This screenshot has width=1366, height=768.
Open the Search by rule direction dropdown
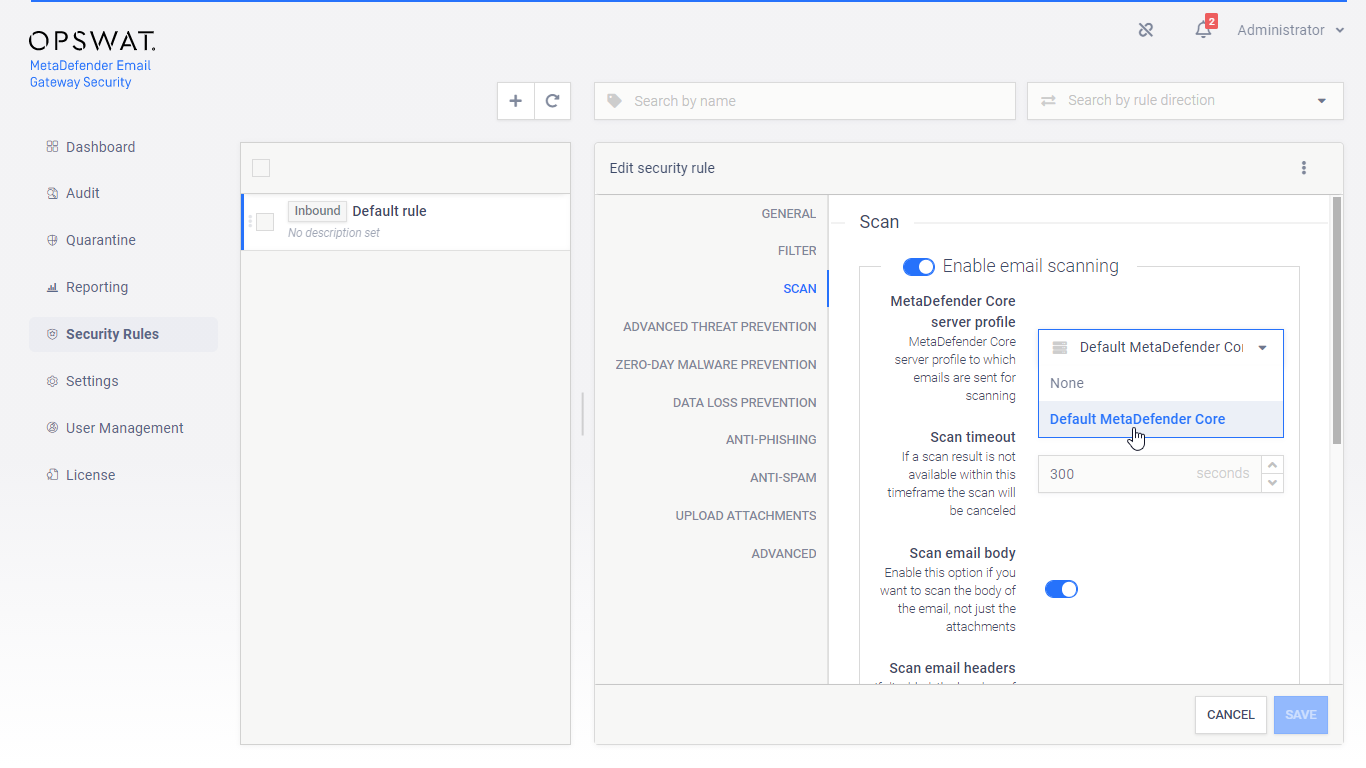coord(1185,101)
